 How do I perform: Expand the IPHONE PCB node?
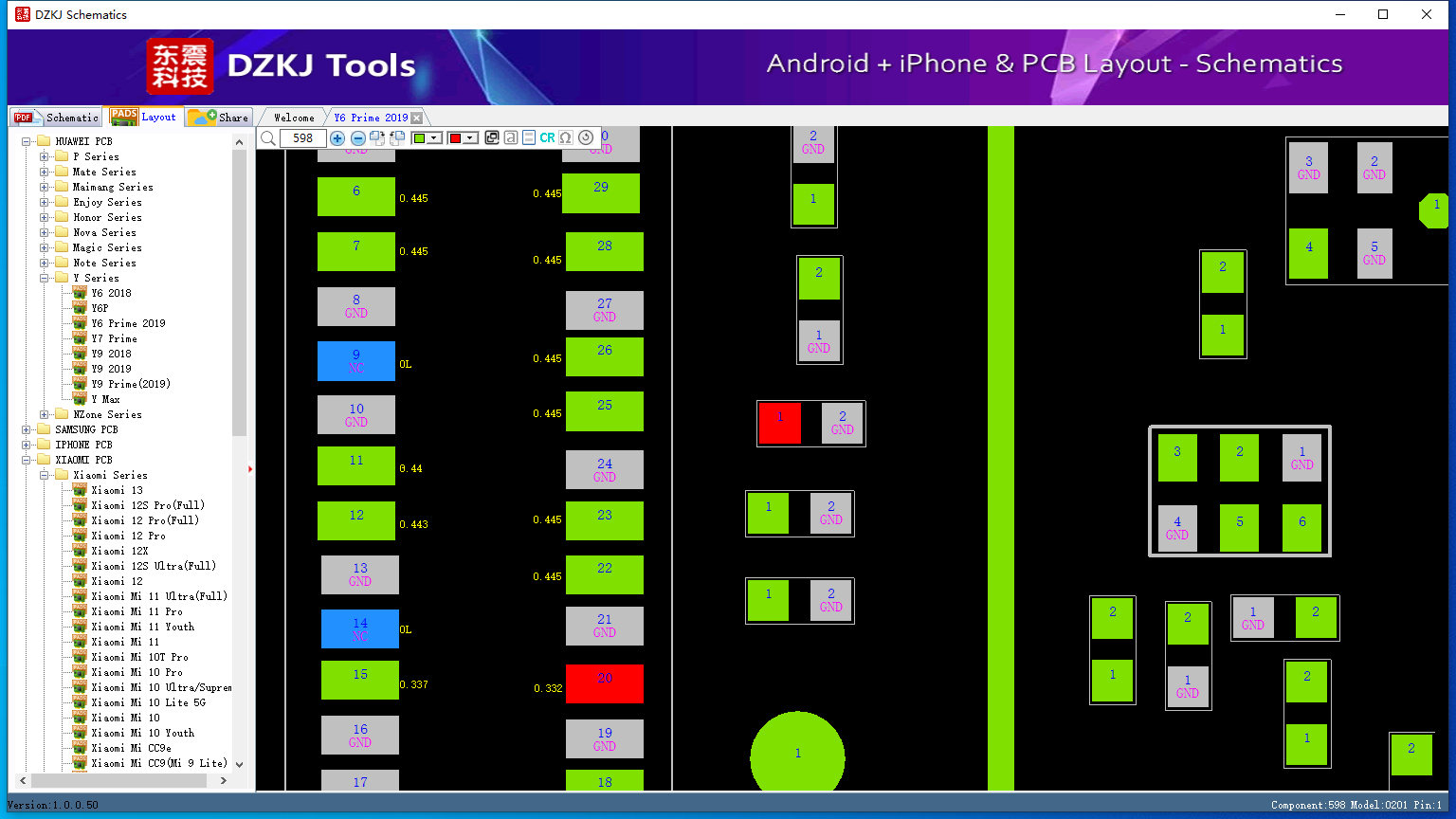click(27, 445)
